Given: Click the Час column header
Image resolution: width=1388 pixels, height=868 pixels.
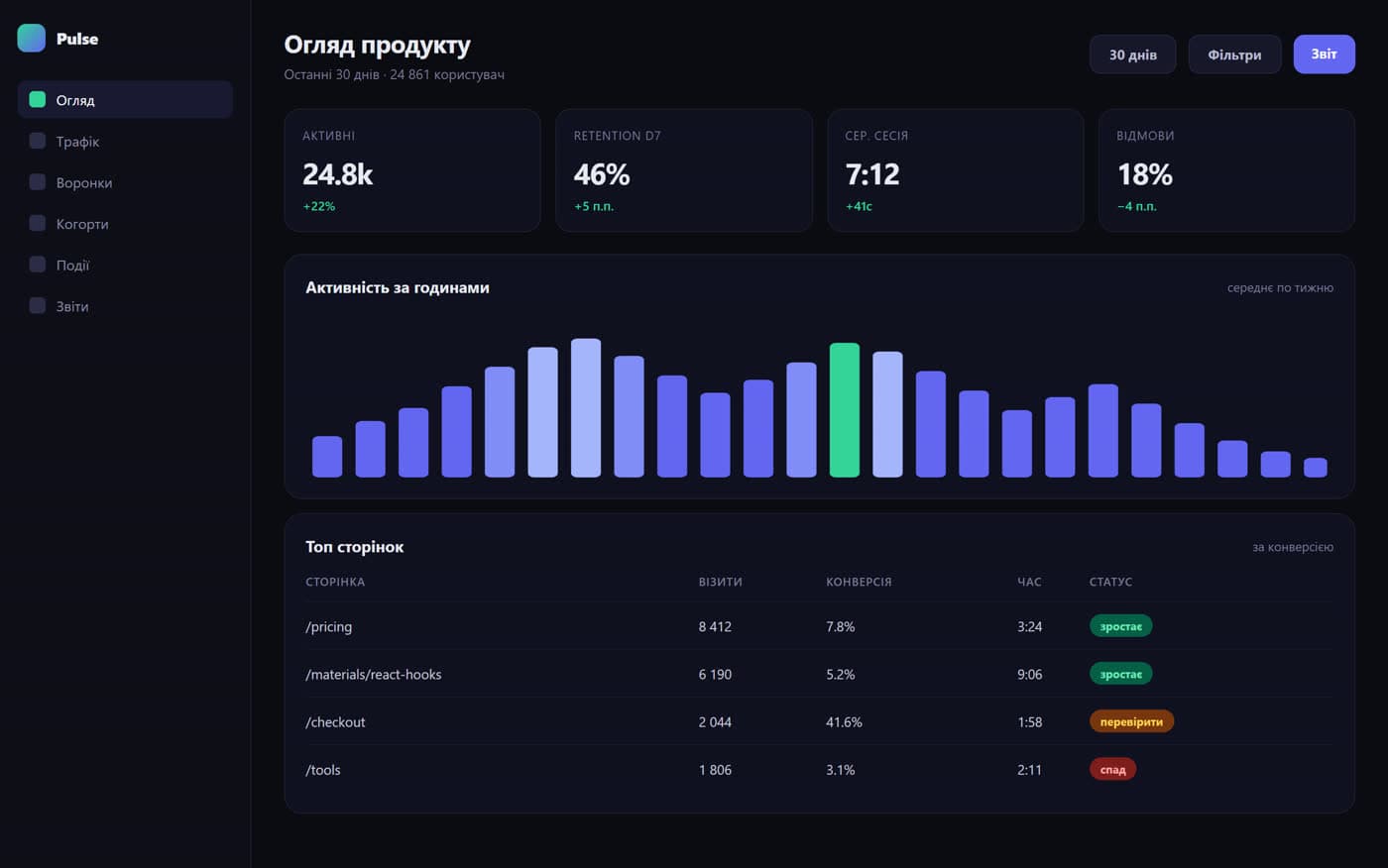Looking at the screenshot, I should coord(1029,582).
